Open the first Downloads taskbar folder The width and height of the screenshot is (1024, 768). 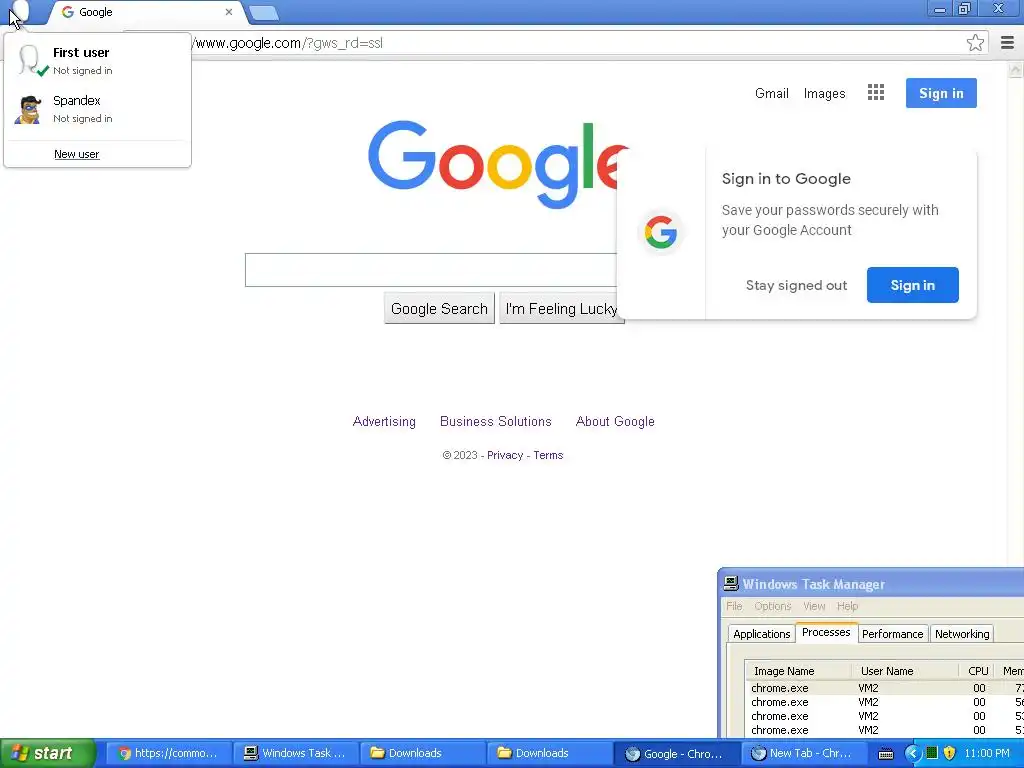coord(423,753)
